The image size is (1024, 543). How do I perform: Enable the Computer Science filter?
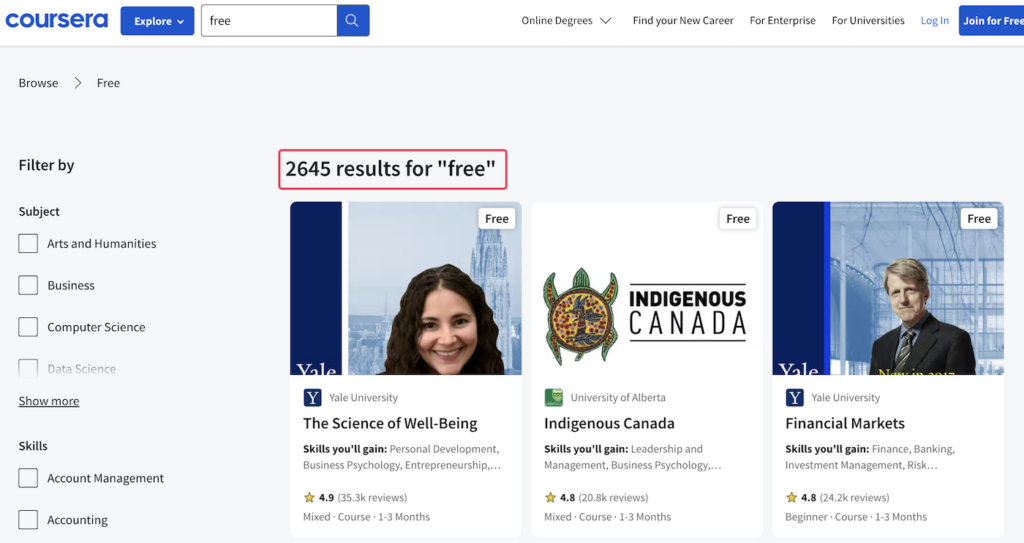click(28, 327)
